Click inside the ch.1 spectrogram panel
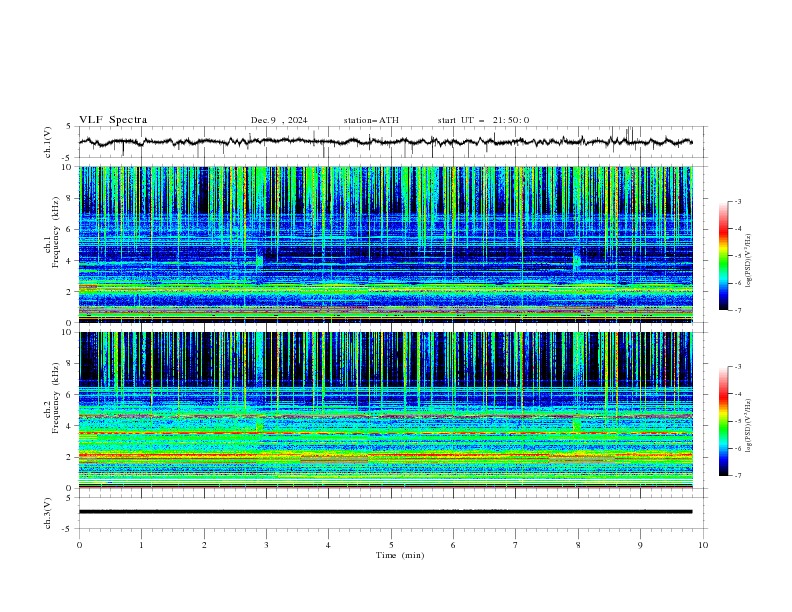Image resolution: width=792 pixels, height=612 pixels. pos(385,244)
